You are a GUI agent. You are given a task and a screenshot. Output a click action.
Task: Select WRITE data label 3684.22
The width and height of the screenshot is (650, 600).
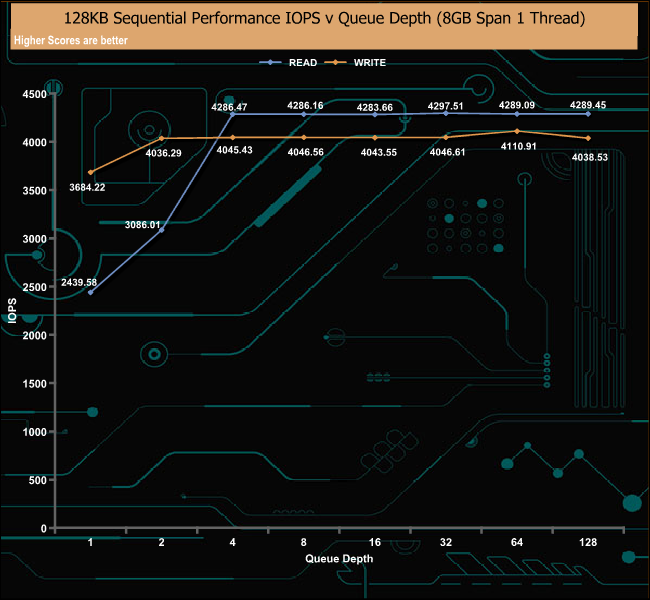coord(87,187)
